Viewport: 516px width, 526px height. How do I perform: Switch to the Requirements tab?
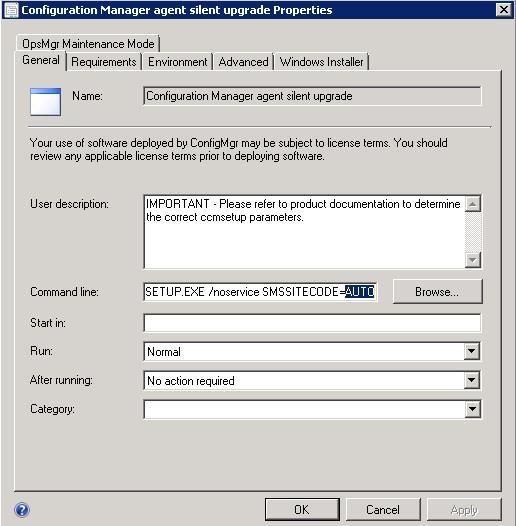tap(104, 62)
